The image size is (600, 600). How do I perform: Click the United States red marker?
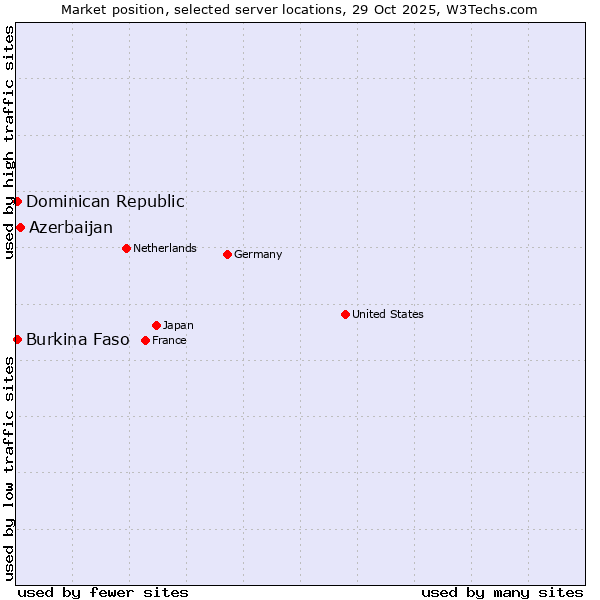point(345,314)
